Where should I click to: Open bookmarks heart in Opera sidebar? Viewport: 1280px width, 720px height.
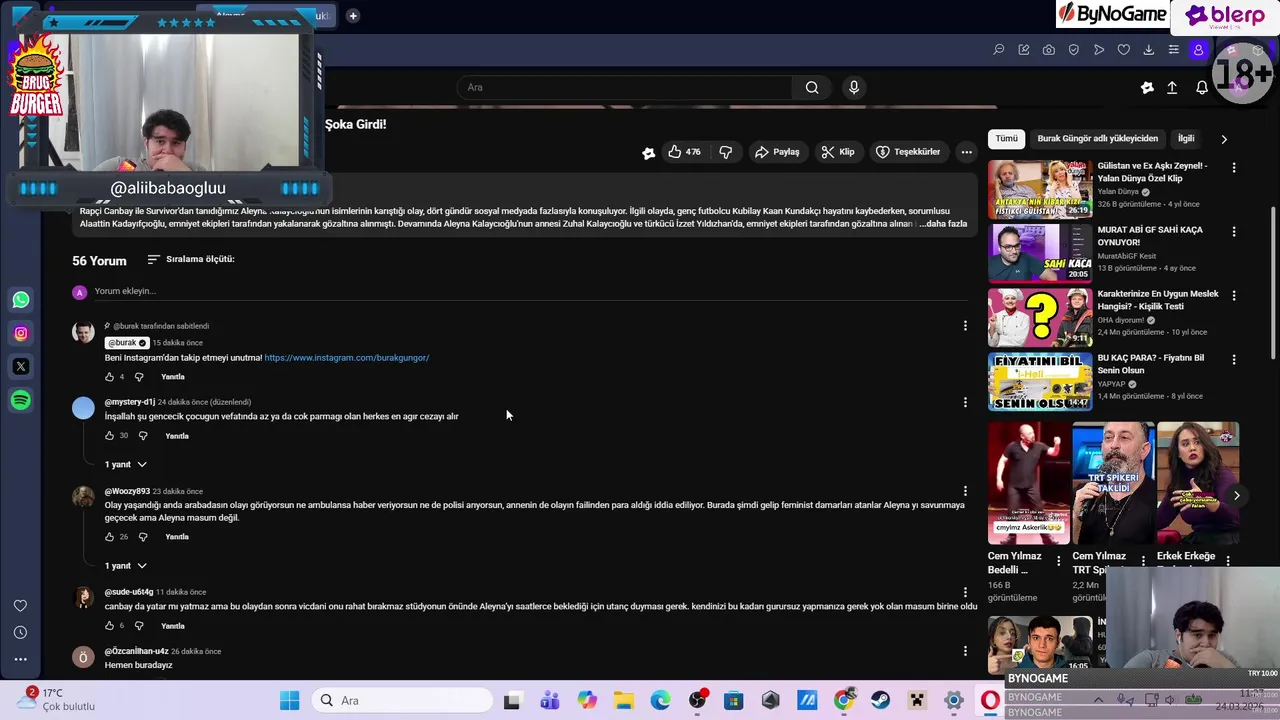click(x=20, y=606)
